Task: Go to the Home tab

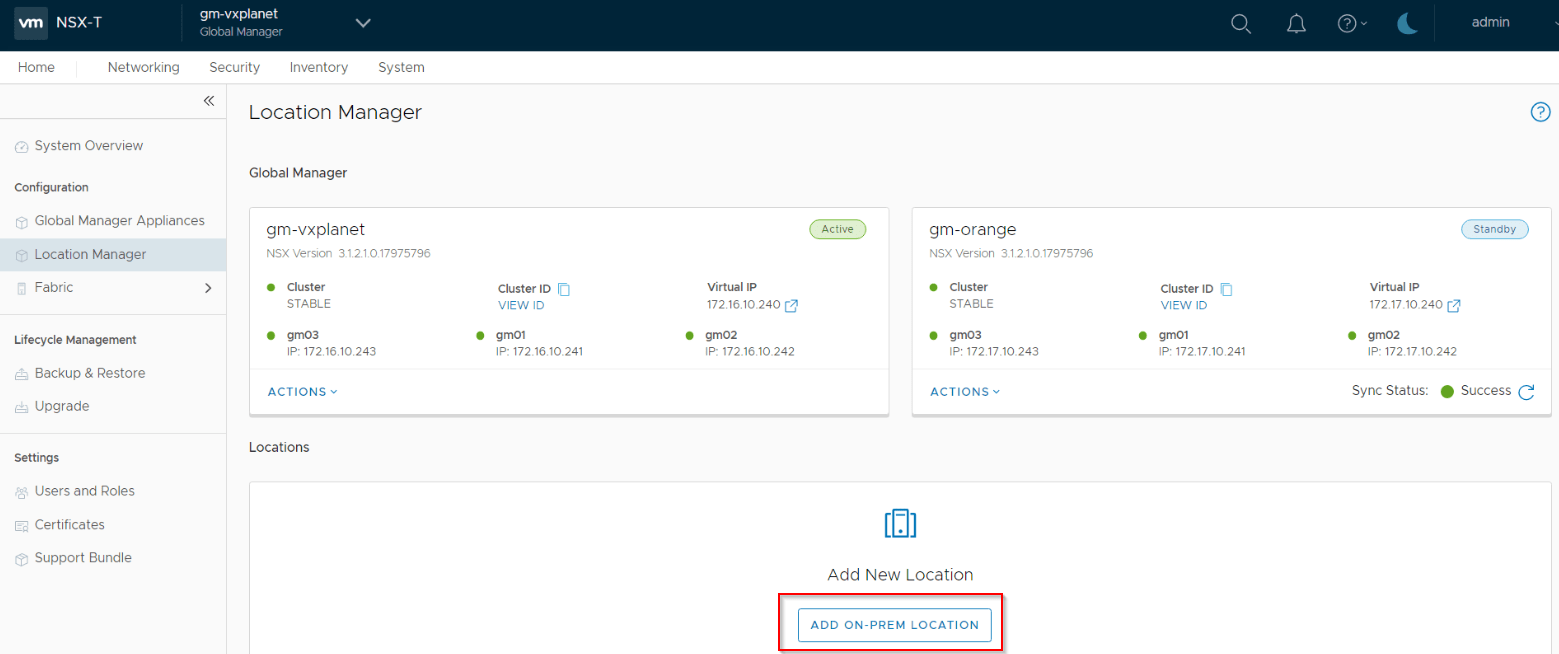Action: coord(36,67)
